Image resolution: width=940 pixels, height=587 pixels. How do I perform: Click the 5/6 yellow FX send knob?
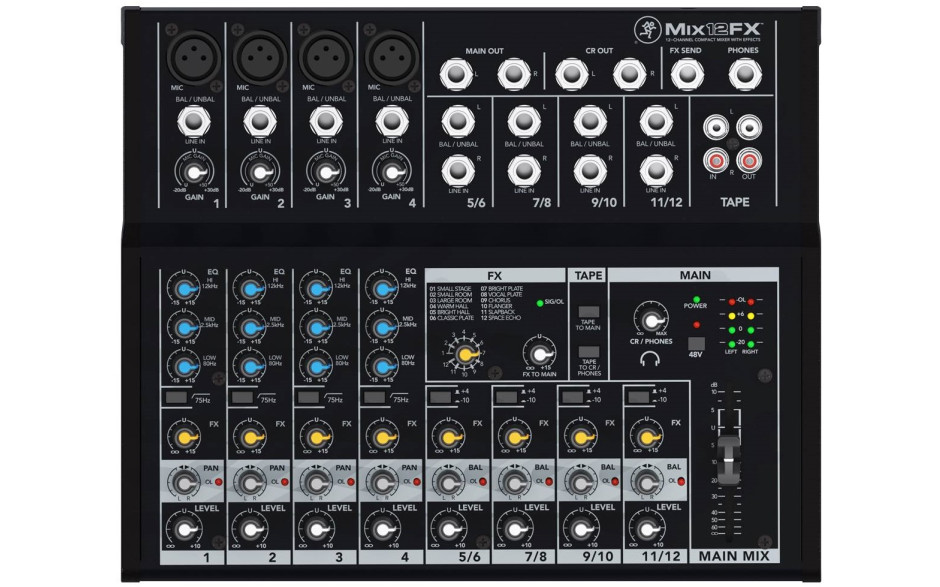click(448, 437)
